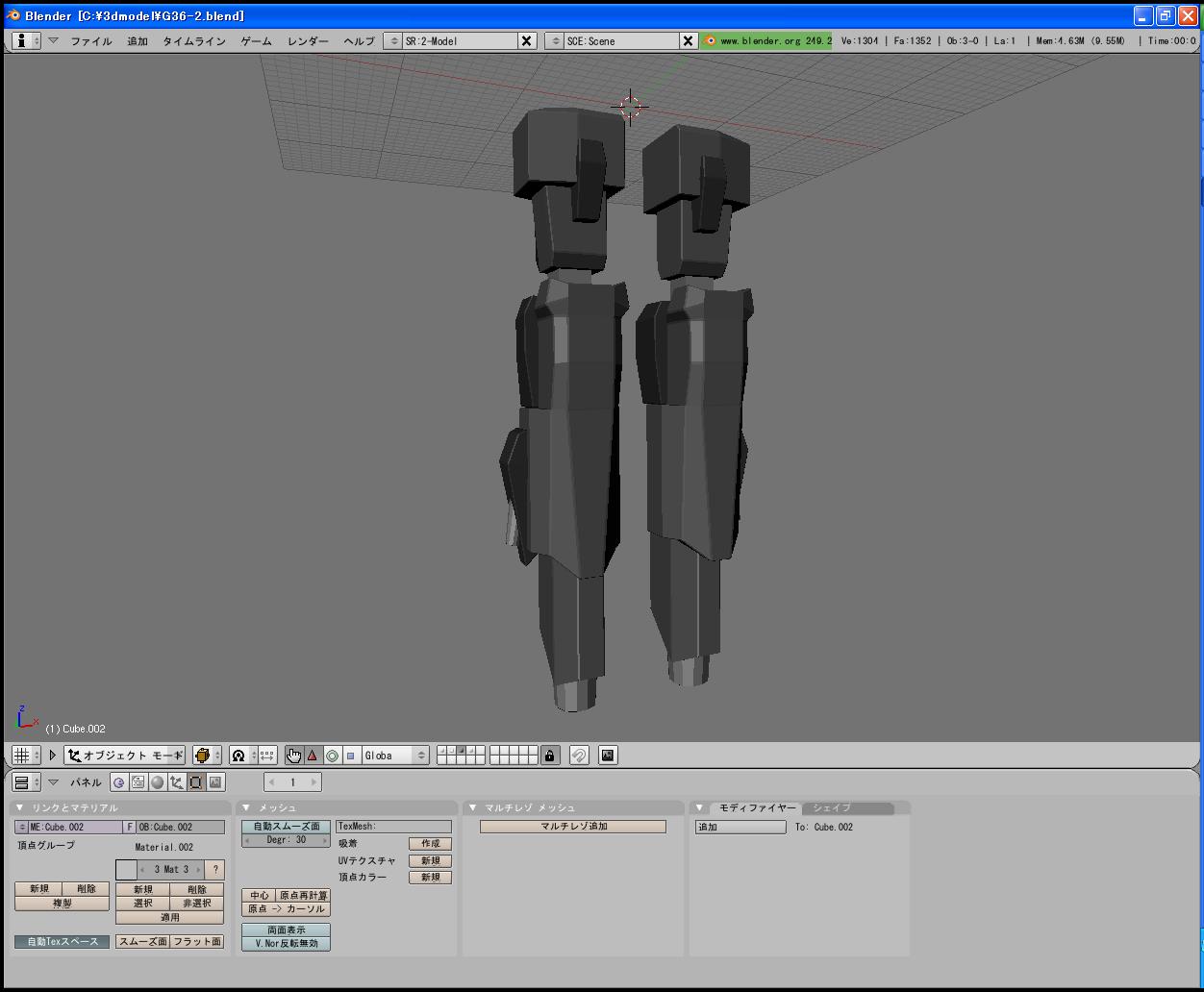1204x992 pixels.
Task: Click the translate manipulator triangle icon
Action: click(313, 756)
